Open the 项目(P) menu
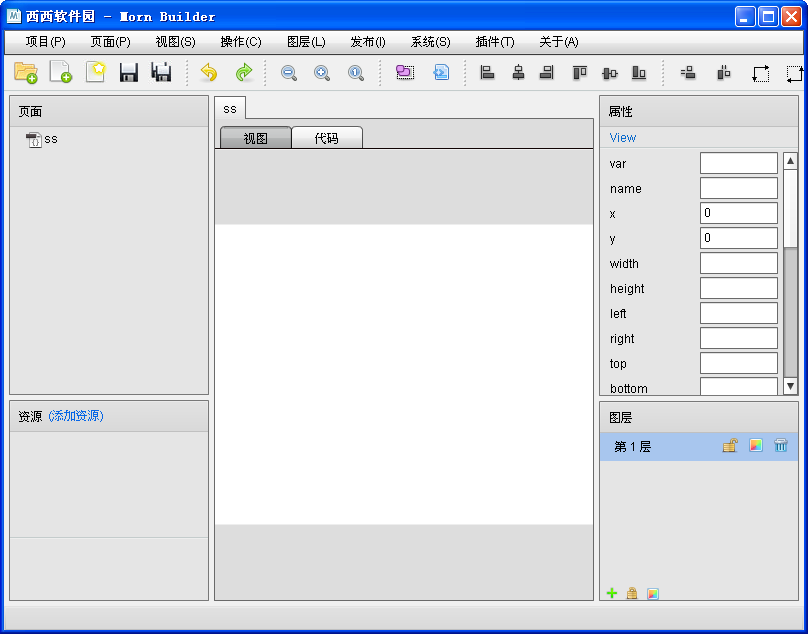This screenshot has width=808, height=634. click(x=45, y=42)
